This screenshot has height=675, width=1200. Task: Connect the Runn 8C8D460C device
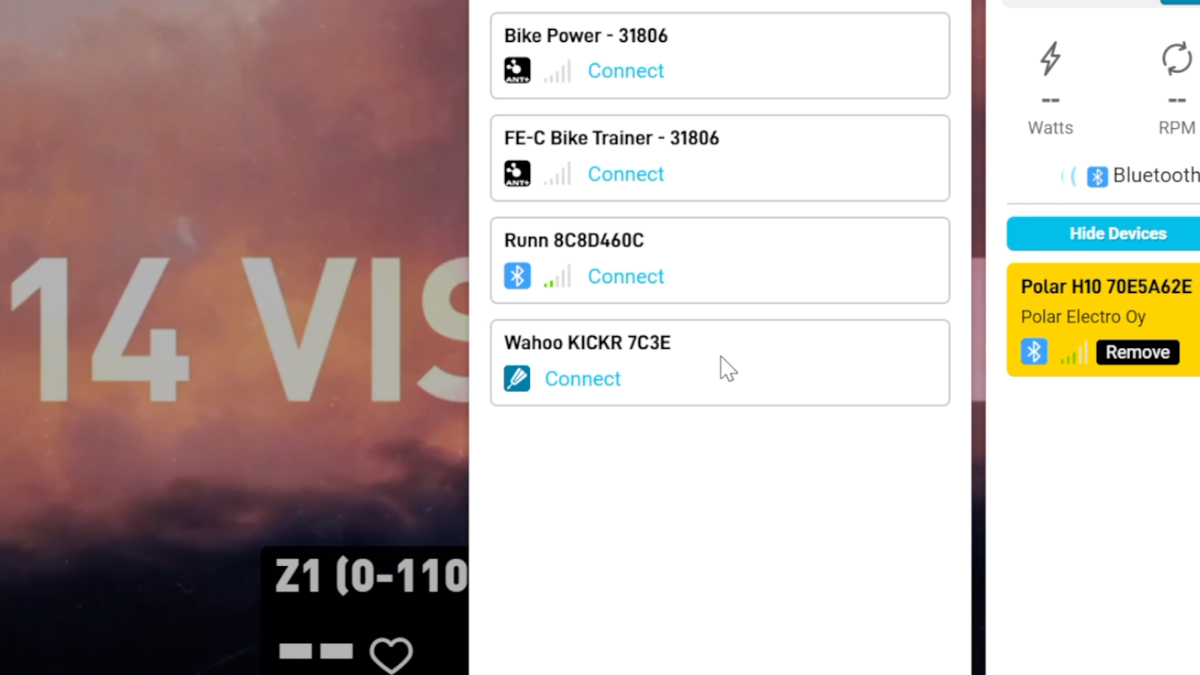(626, 276)
